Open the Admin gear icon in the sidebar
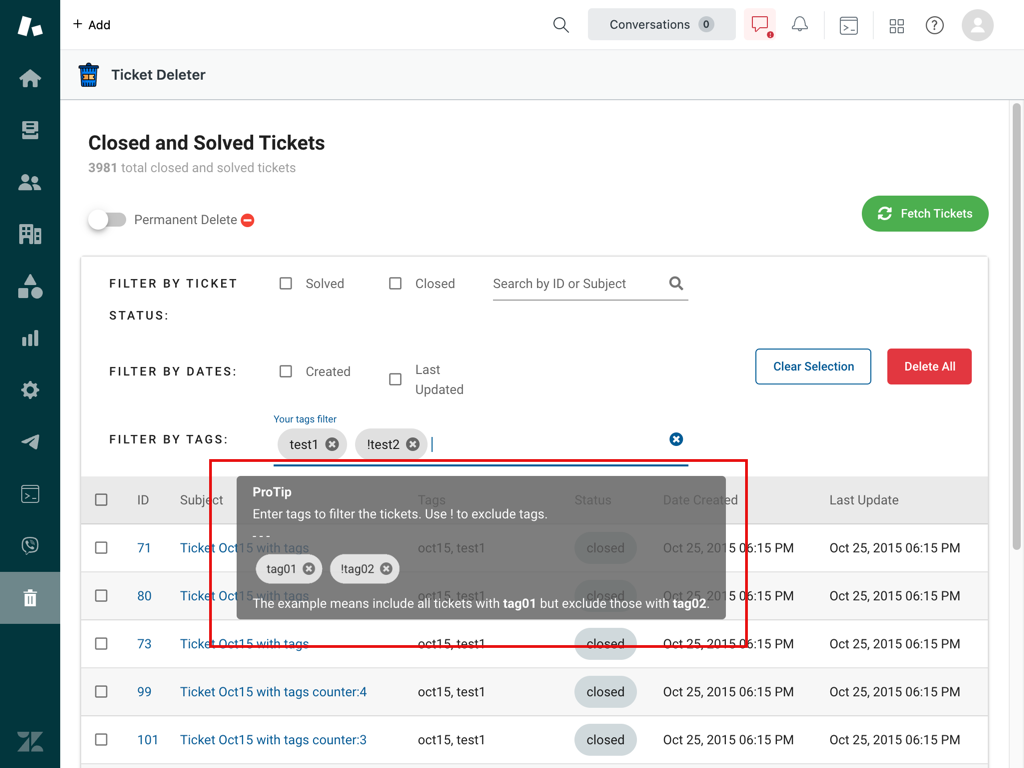 click(x=30, y=390)
